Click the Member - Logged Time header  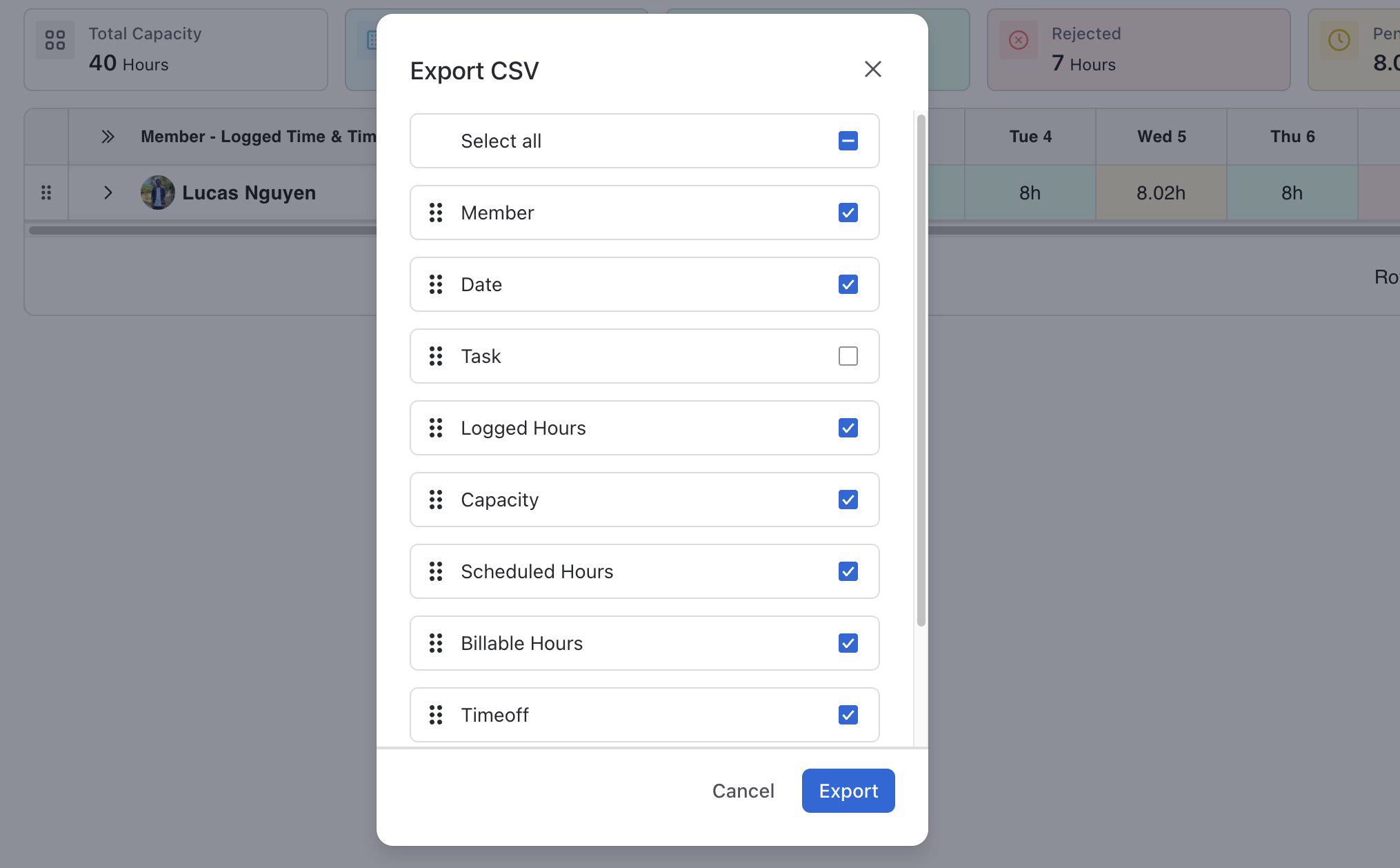point(259,137)
